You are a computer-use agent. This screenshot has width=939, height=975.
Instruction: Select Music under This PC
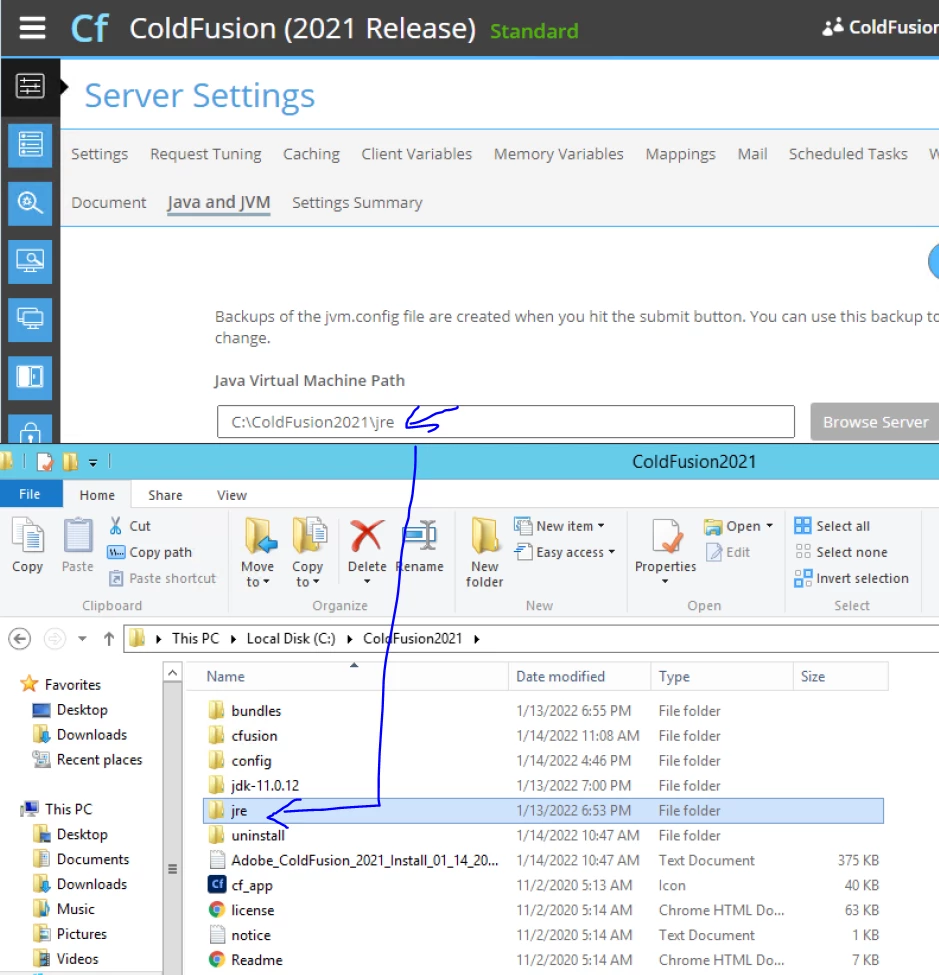click(75, 908)
